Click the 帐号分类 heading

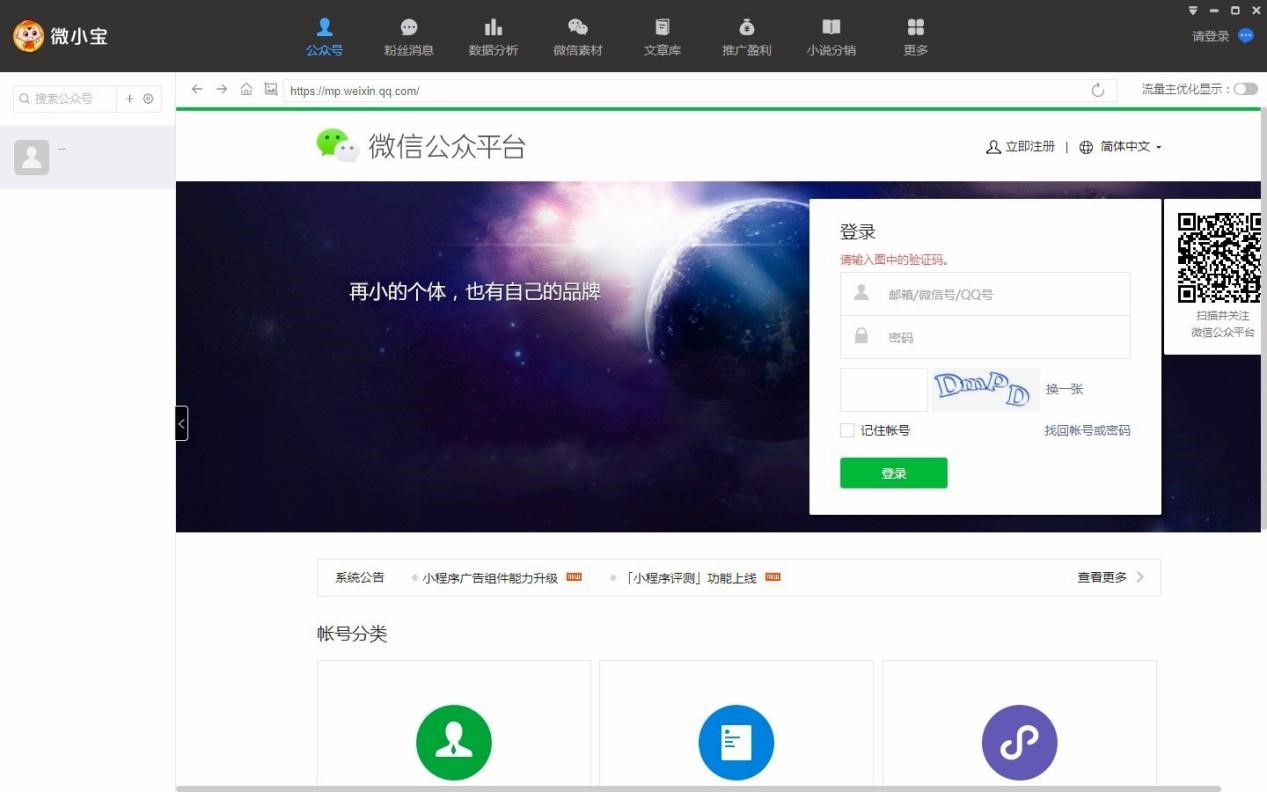coord(352,634)
